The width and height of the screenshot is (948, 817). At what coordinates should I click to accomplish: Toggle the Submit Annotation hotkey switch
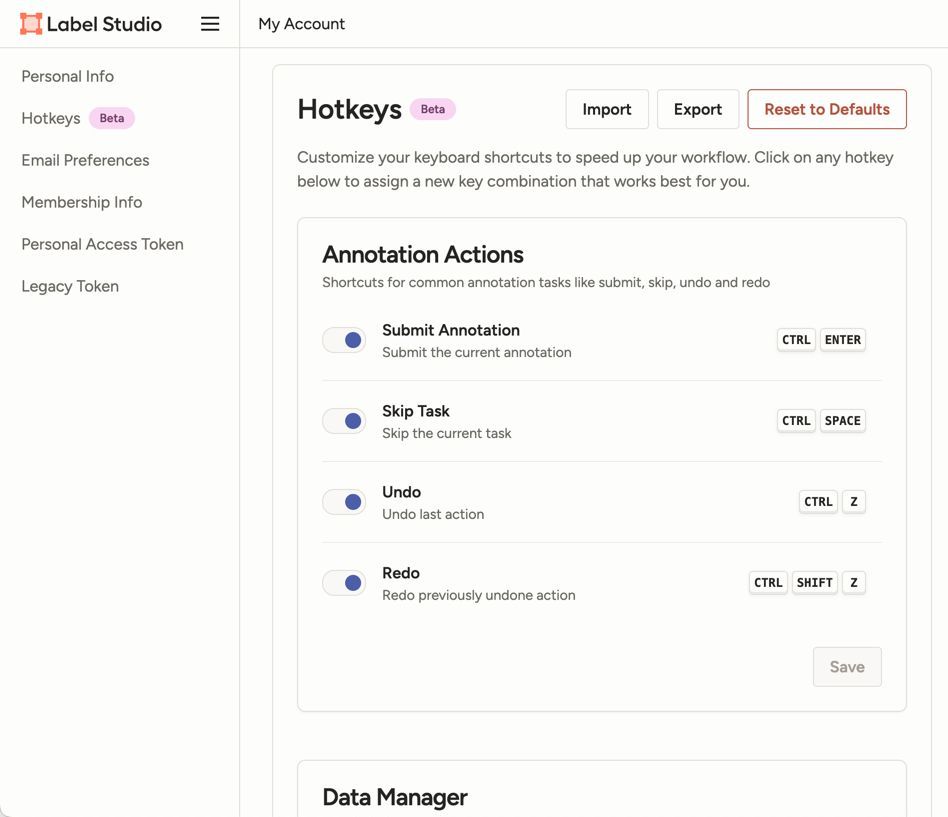(x=344, y=340)
